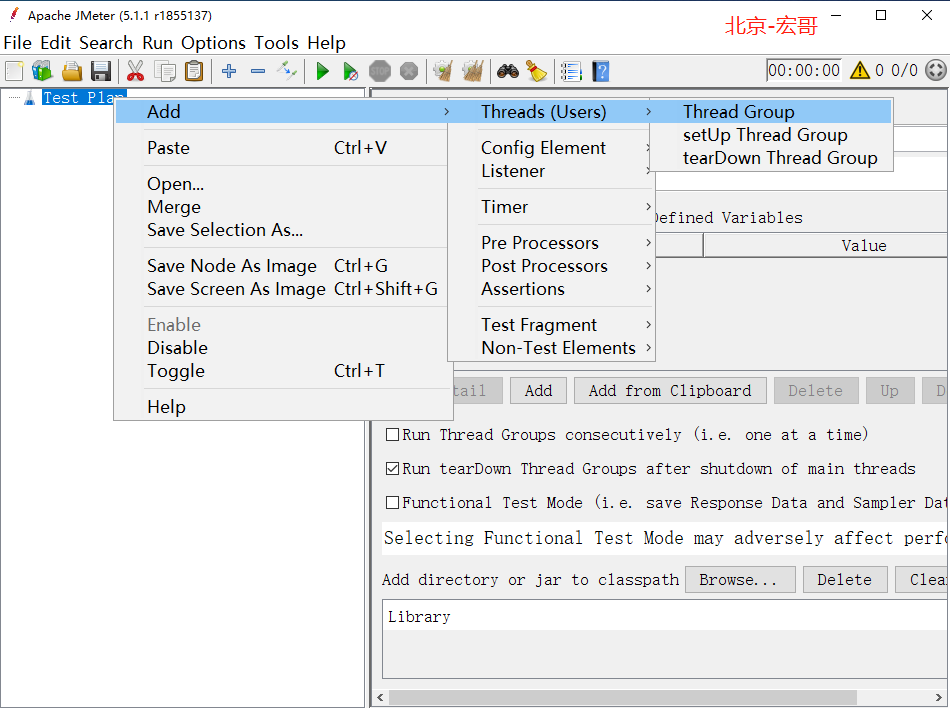Viewport: 950px width, 708px height.
Task: Click Add from Clipboard button
Action: pyautogui.click(x=669, y=391)
